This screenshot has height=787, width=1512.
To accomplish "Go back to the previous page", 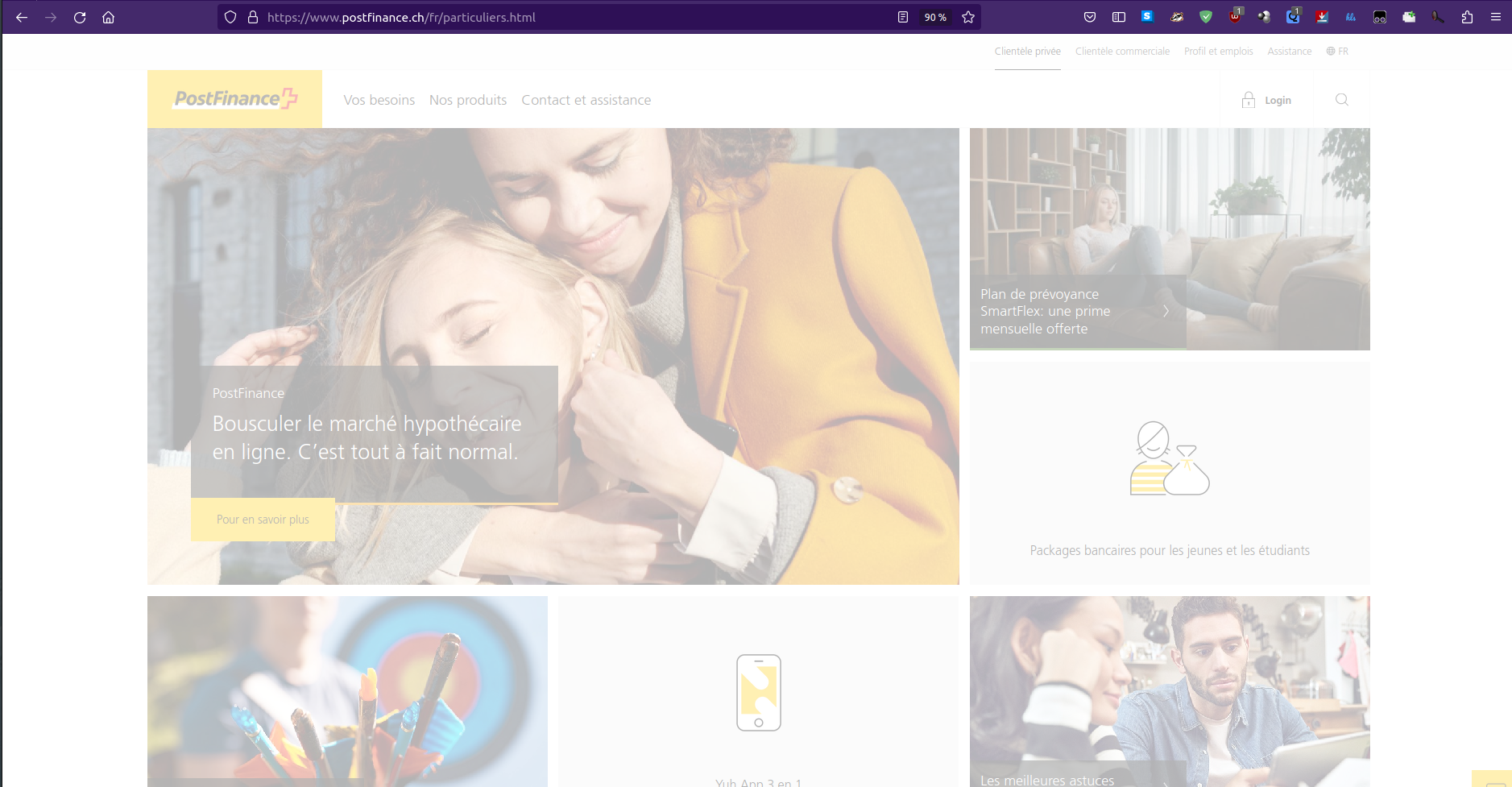I will (22, 17).
